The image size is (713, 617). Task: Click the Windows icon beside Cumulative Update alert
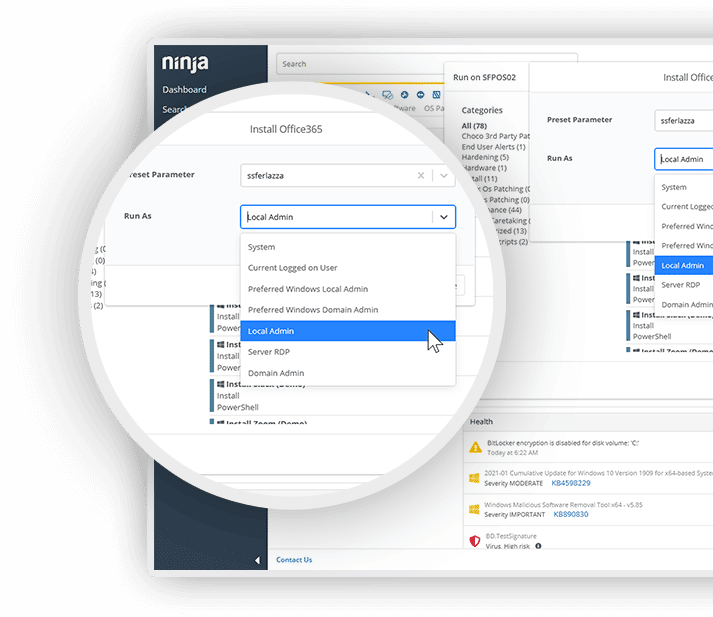pos(474,477)
